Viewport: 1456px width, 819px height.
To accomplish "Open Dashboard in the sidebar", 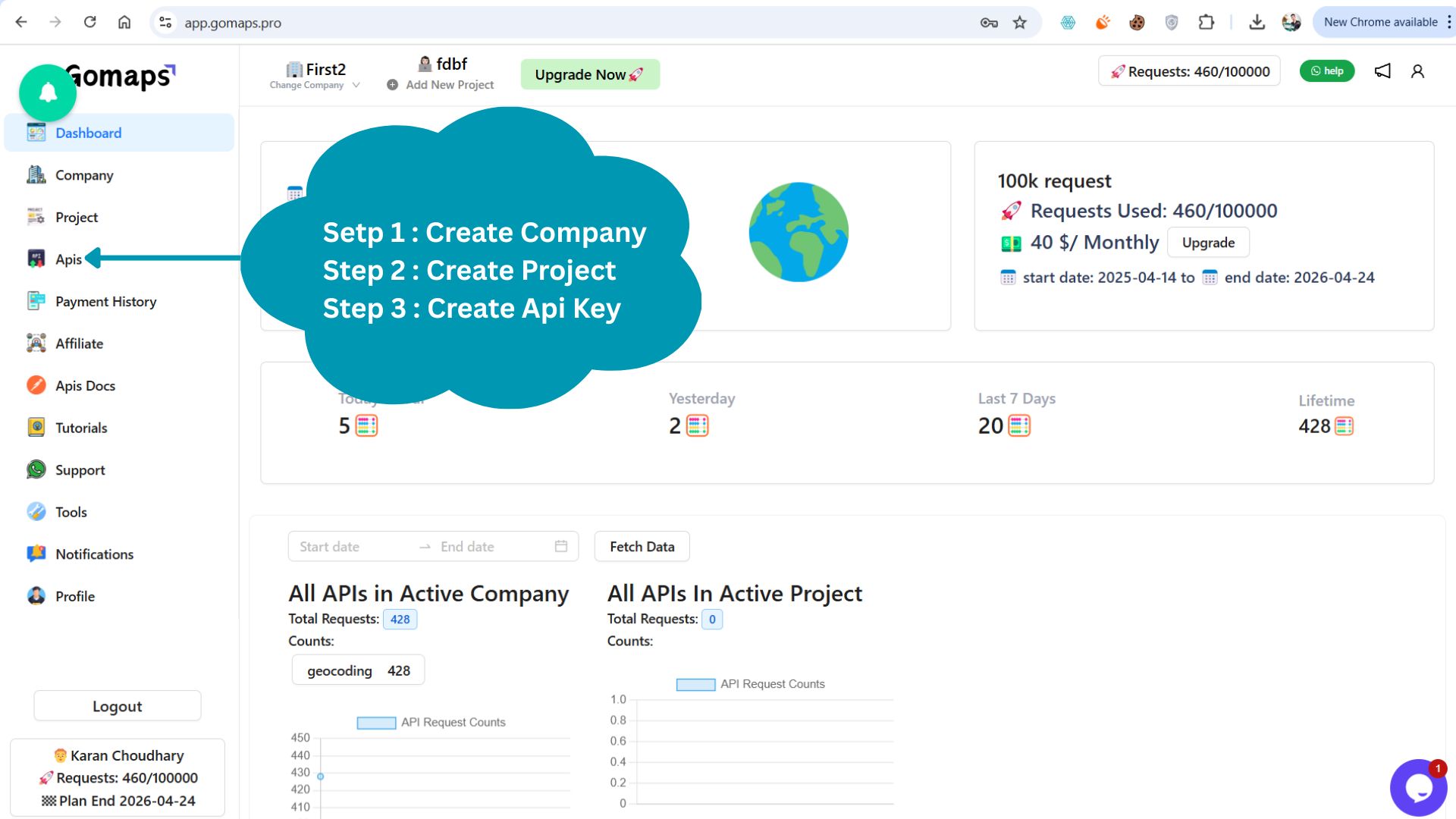I will tap(119, 133).
